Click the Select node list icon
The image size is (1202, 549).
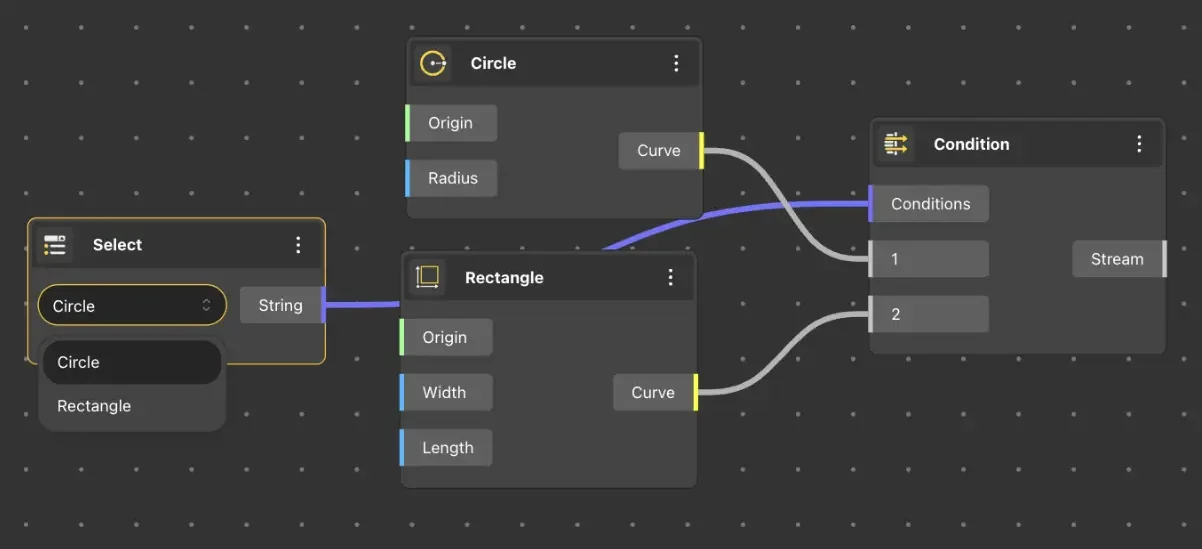[55, 245]
